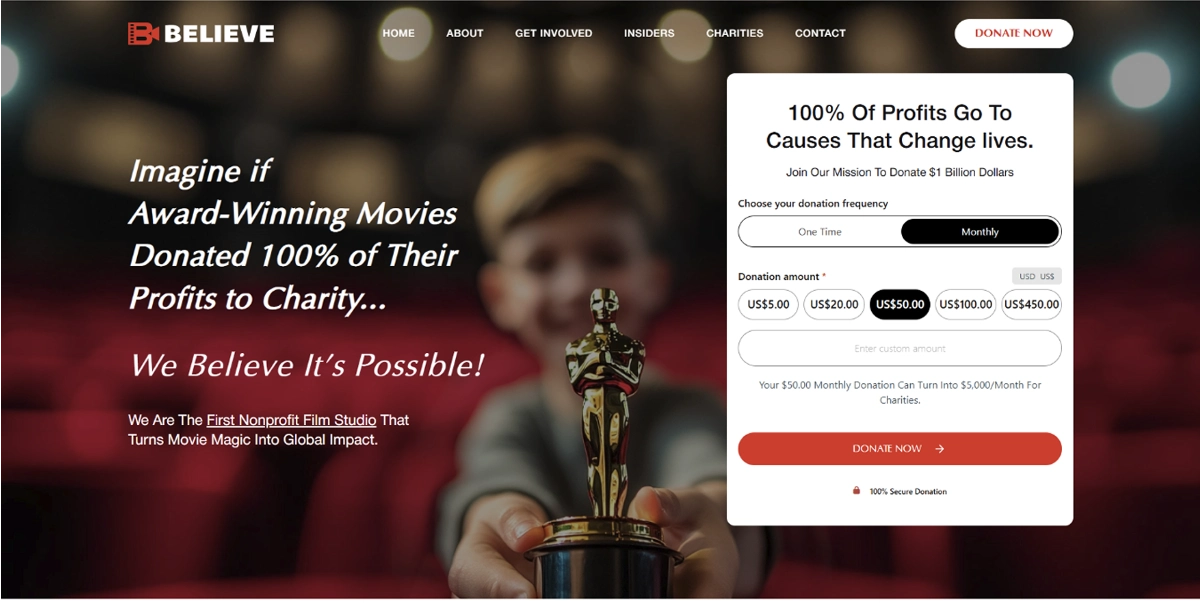Follow the First Nonprofit Film Studio link
The width and height of the screenshot is (1200, 603).
(x=291, y=420)
